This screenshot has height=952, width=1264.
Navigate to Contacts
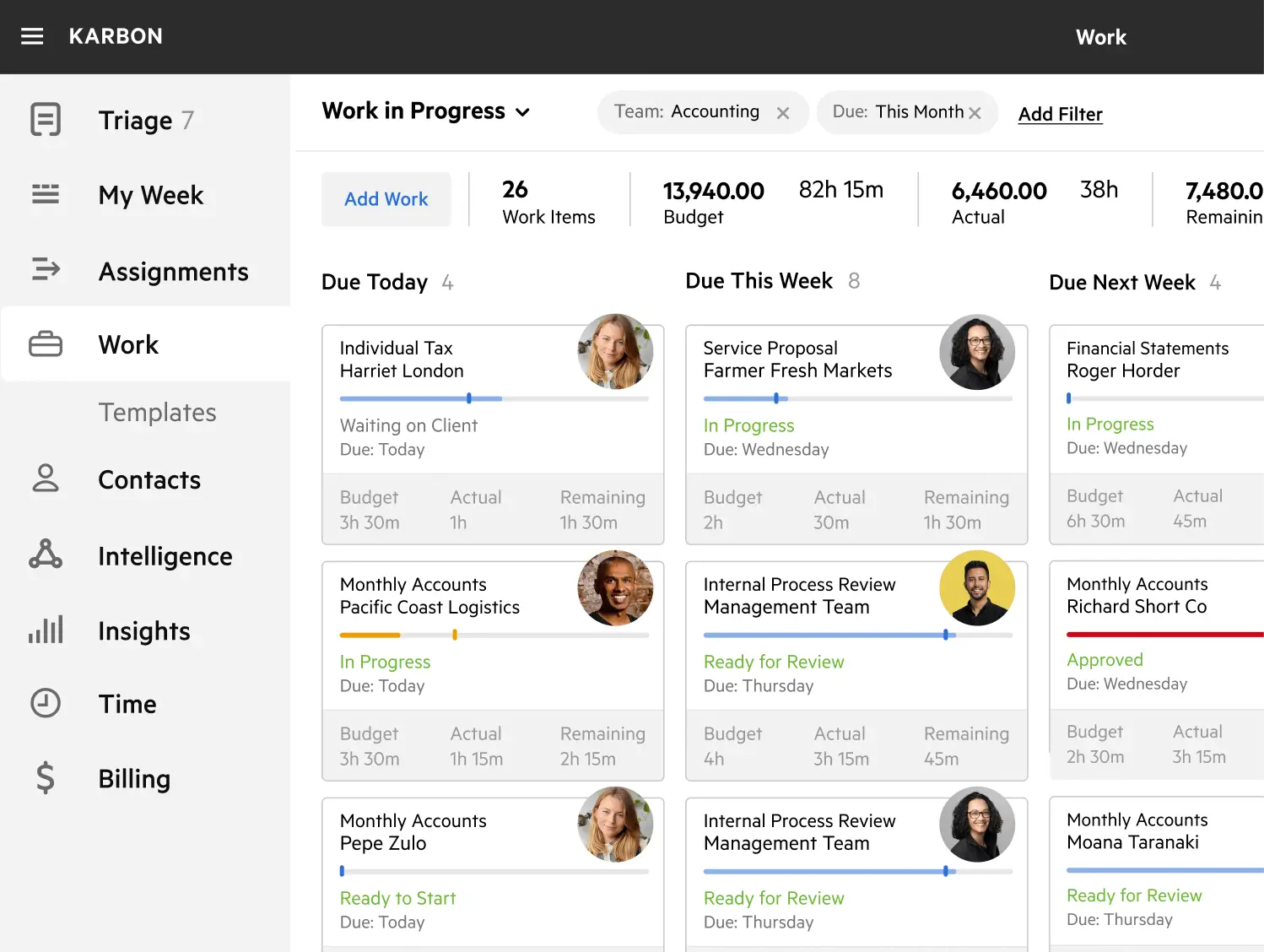149,479
